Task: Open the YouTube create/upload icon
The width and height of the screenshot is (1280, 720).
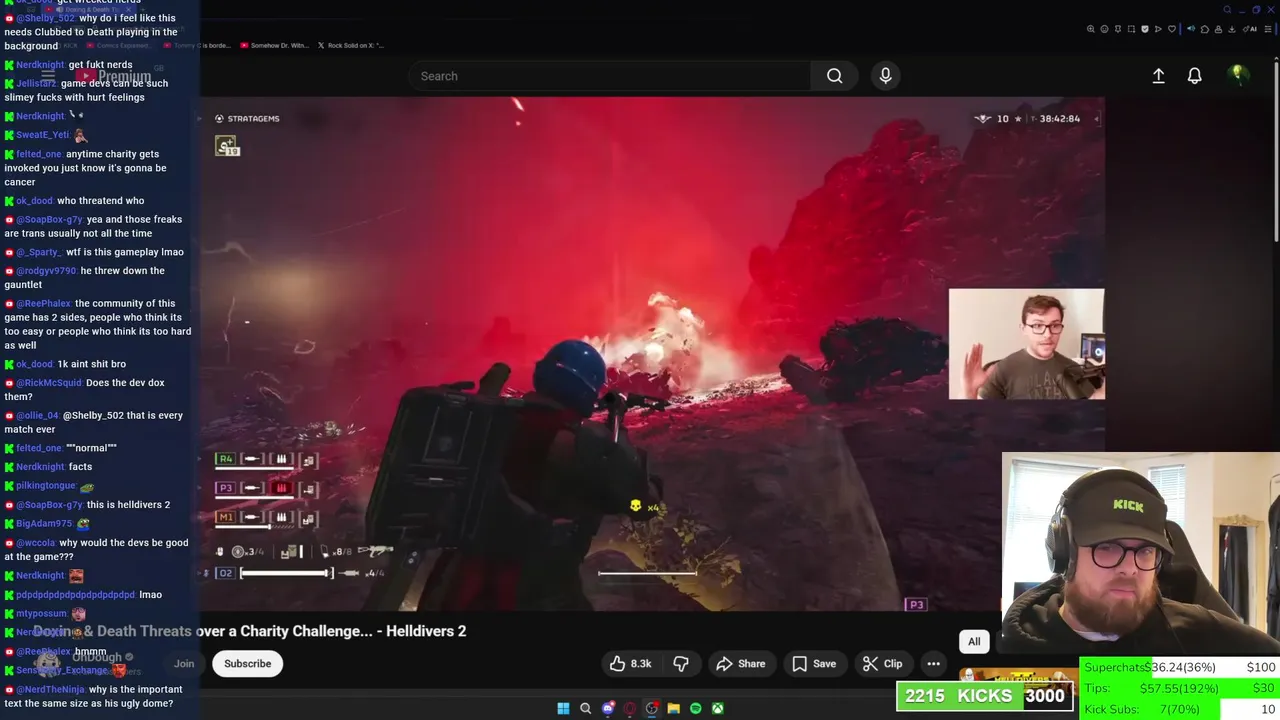Action: coord(1158,76)
